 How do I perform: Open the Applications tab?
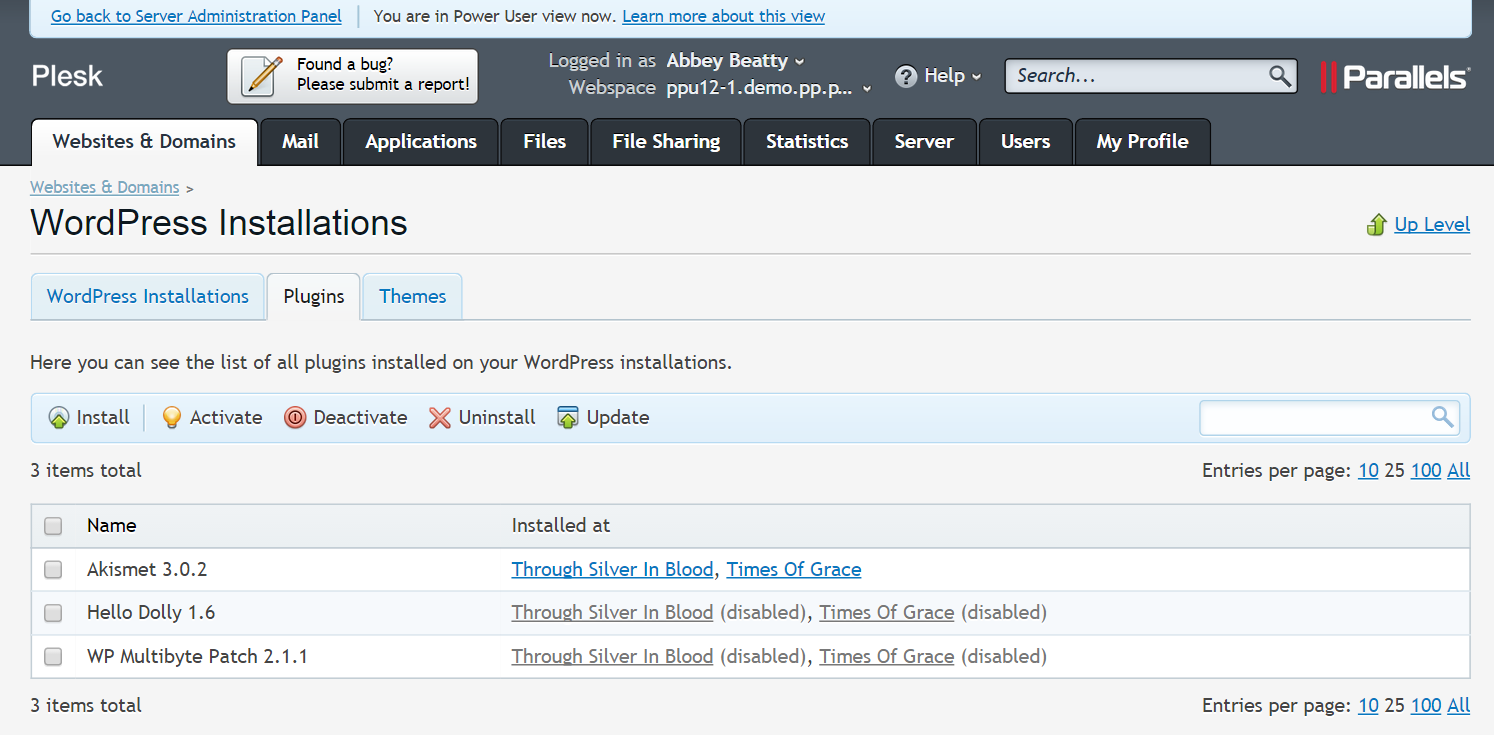point(421,142)
